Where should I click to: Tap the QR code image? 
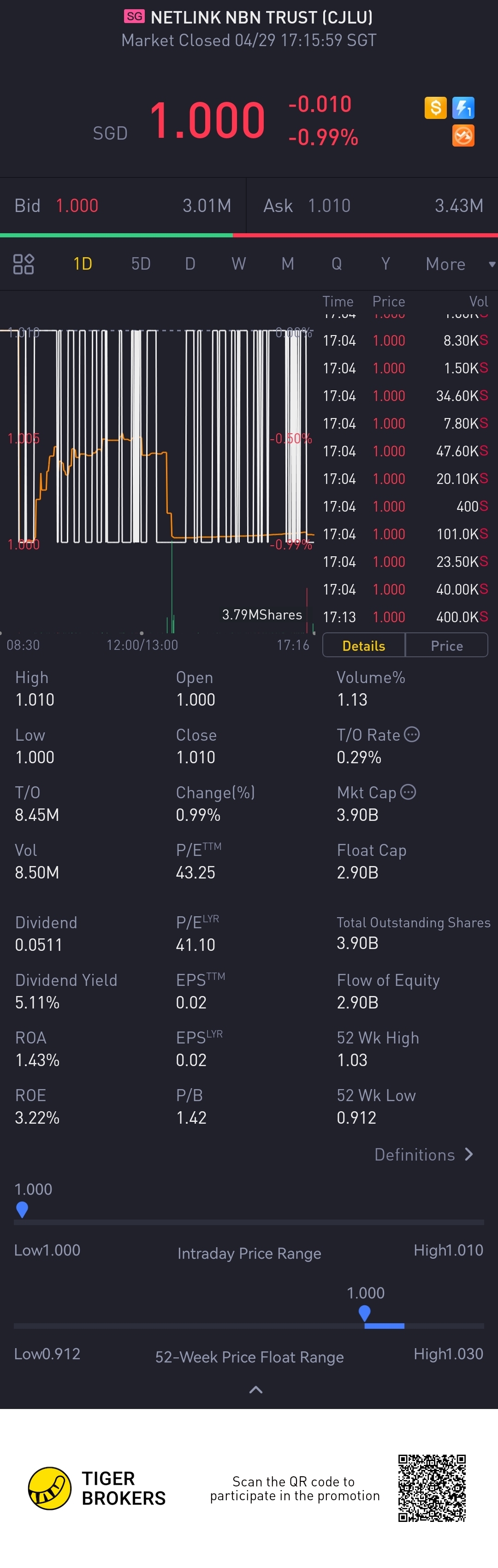pos(432,1488)
